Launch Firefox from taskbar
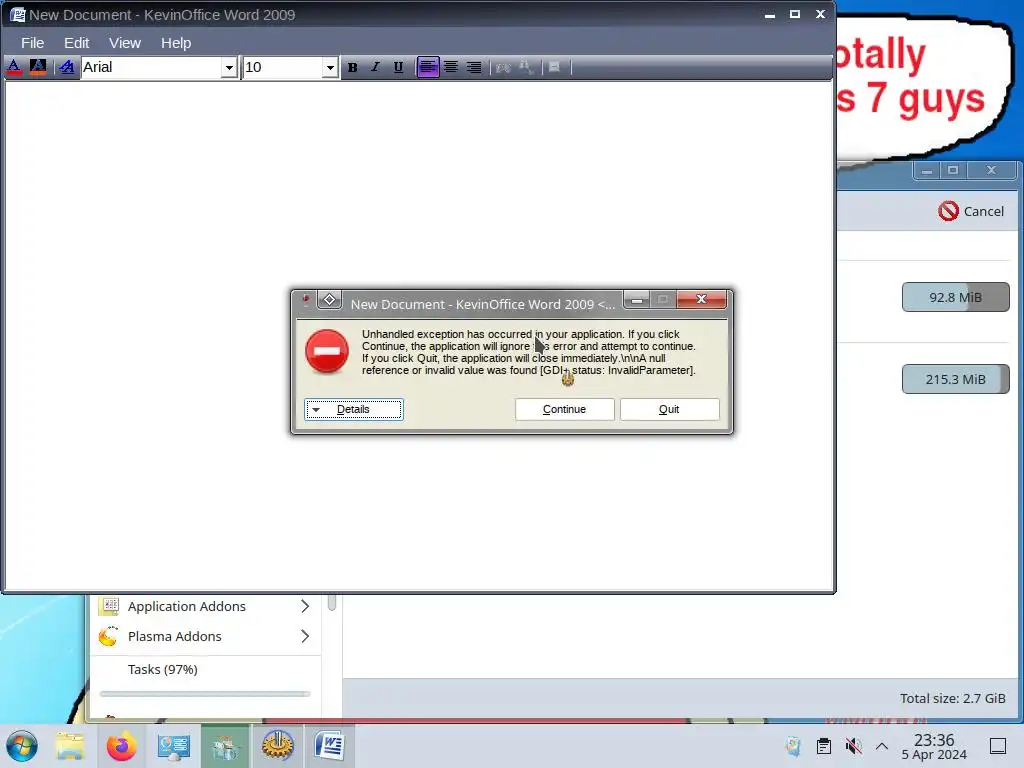This screenshot has height=768, width=1024. pyautogui.click(x=121, y=746)
